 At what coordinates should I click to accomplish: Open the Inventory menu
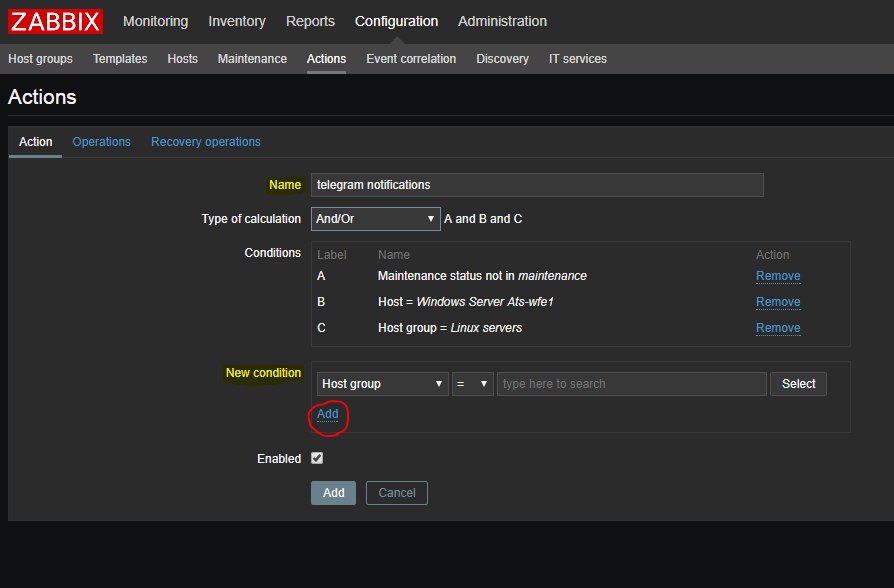[237, 21]
